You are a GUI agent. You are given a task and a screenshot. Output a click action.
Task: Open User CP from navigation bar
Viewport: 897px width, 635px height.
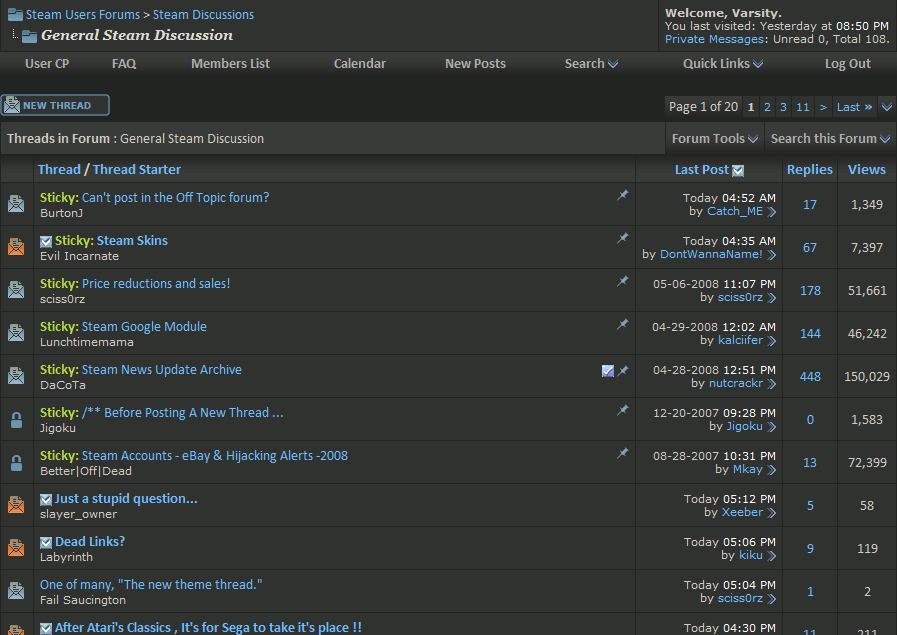[x=47, y=64]
